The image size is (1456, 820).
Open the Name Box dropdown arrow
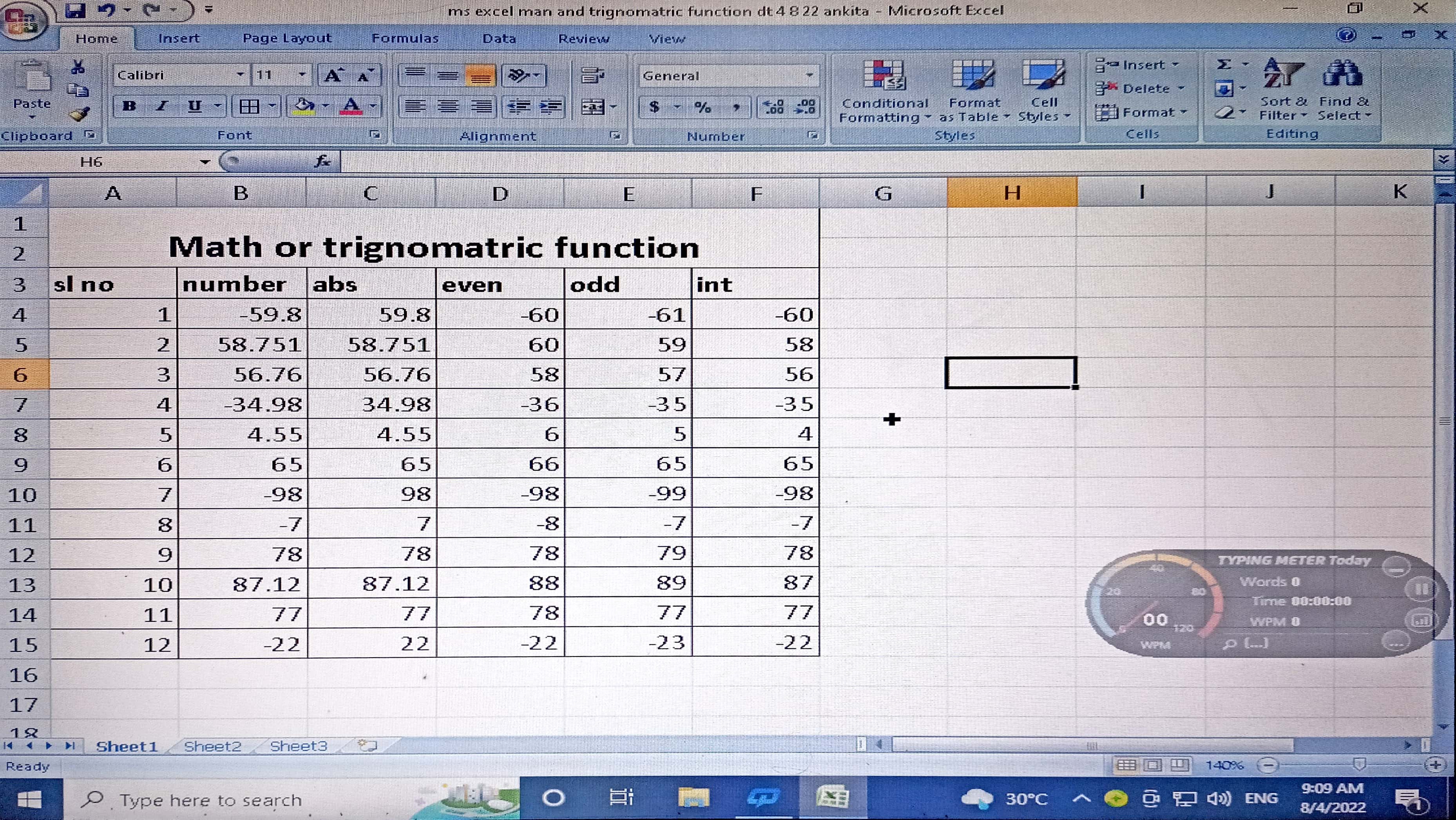205,162
